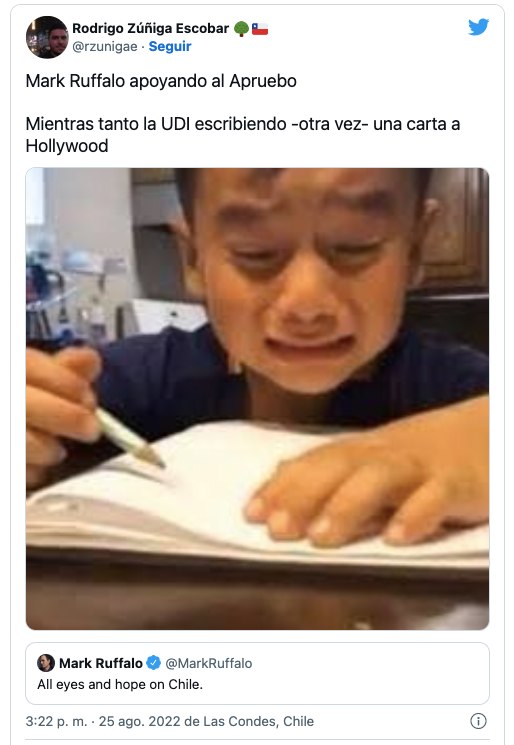Click the Mark Ruffalo name in quote
The height and width of the screenshot is (745, 514).
(x=101, y=663)
